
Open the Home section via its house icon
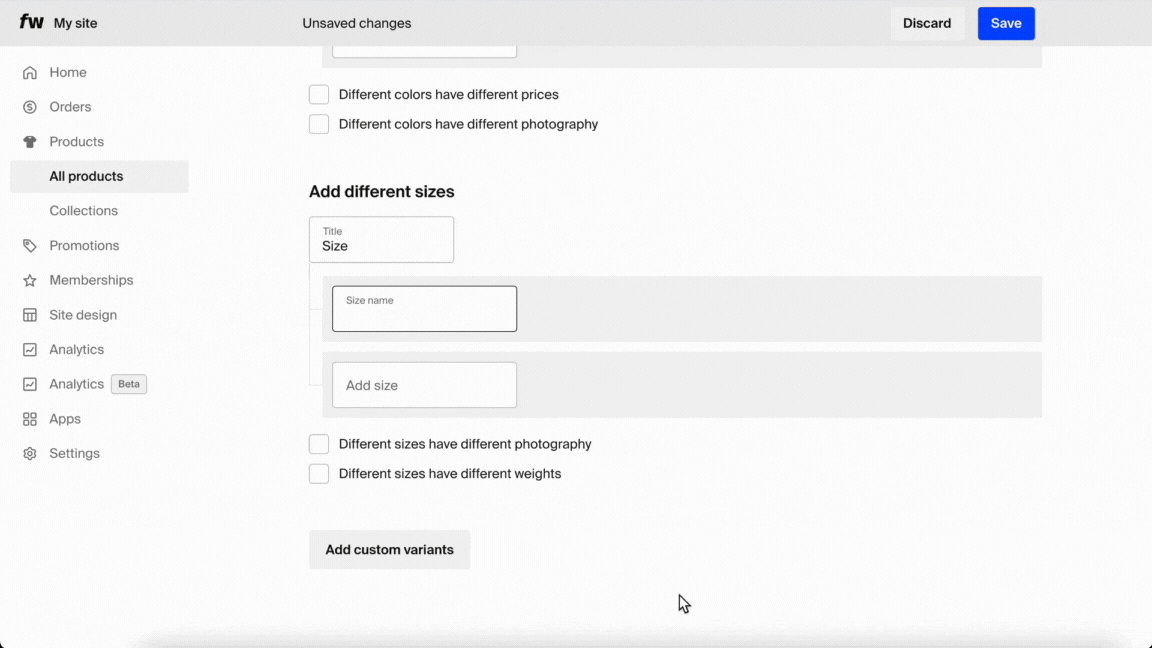[28, 72]
